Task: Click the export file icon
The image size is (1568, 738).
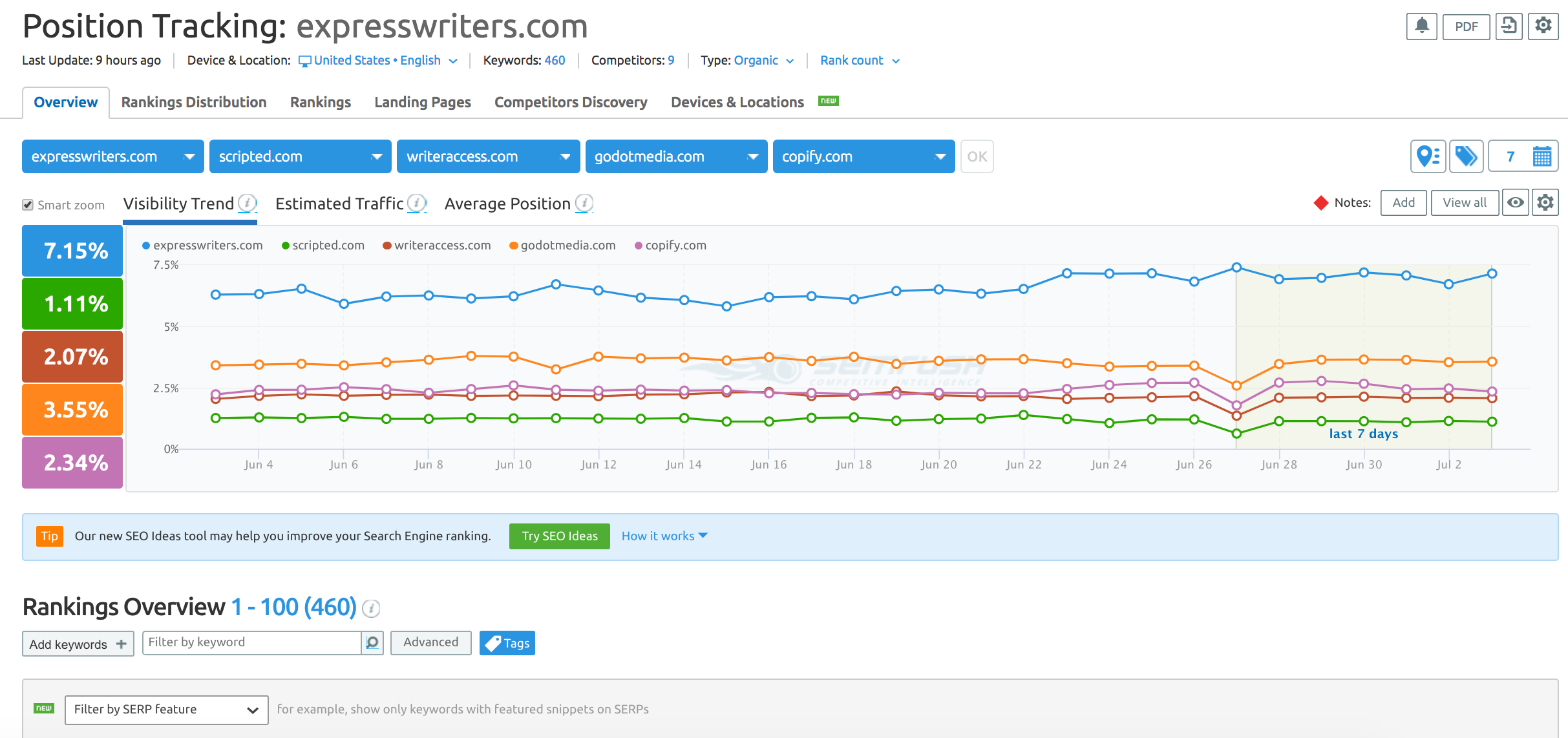Action: pos(1509,26)
